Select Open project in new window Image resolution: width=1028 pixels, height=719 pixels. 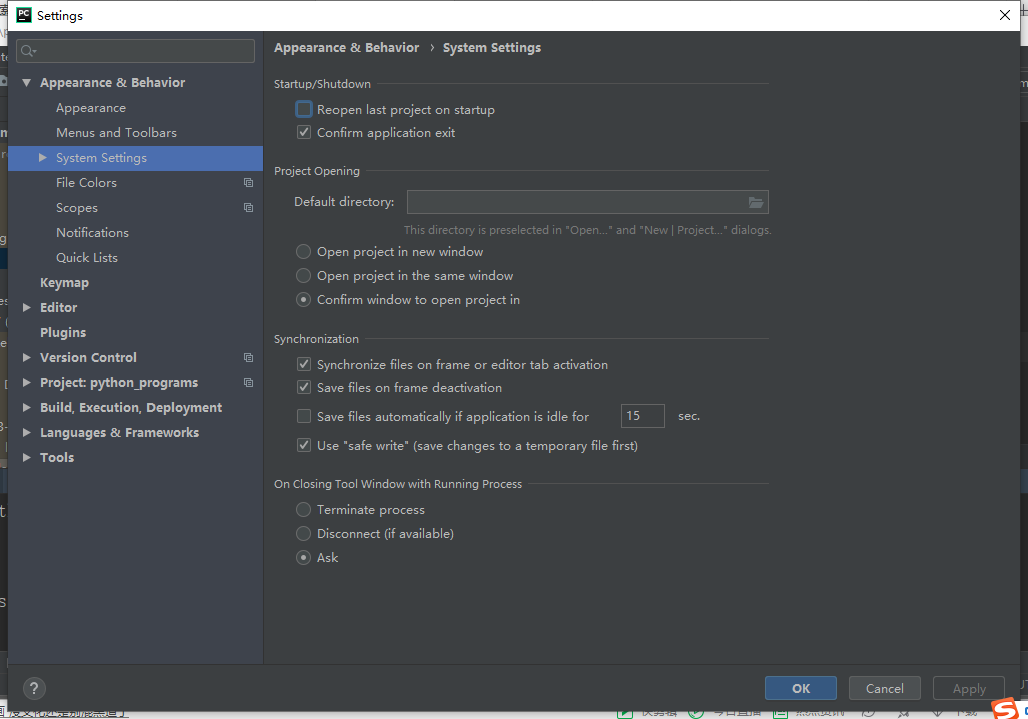303,252
